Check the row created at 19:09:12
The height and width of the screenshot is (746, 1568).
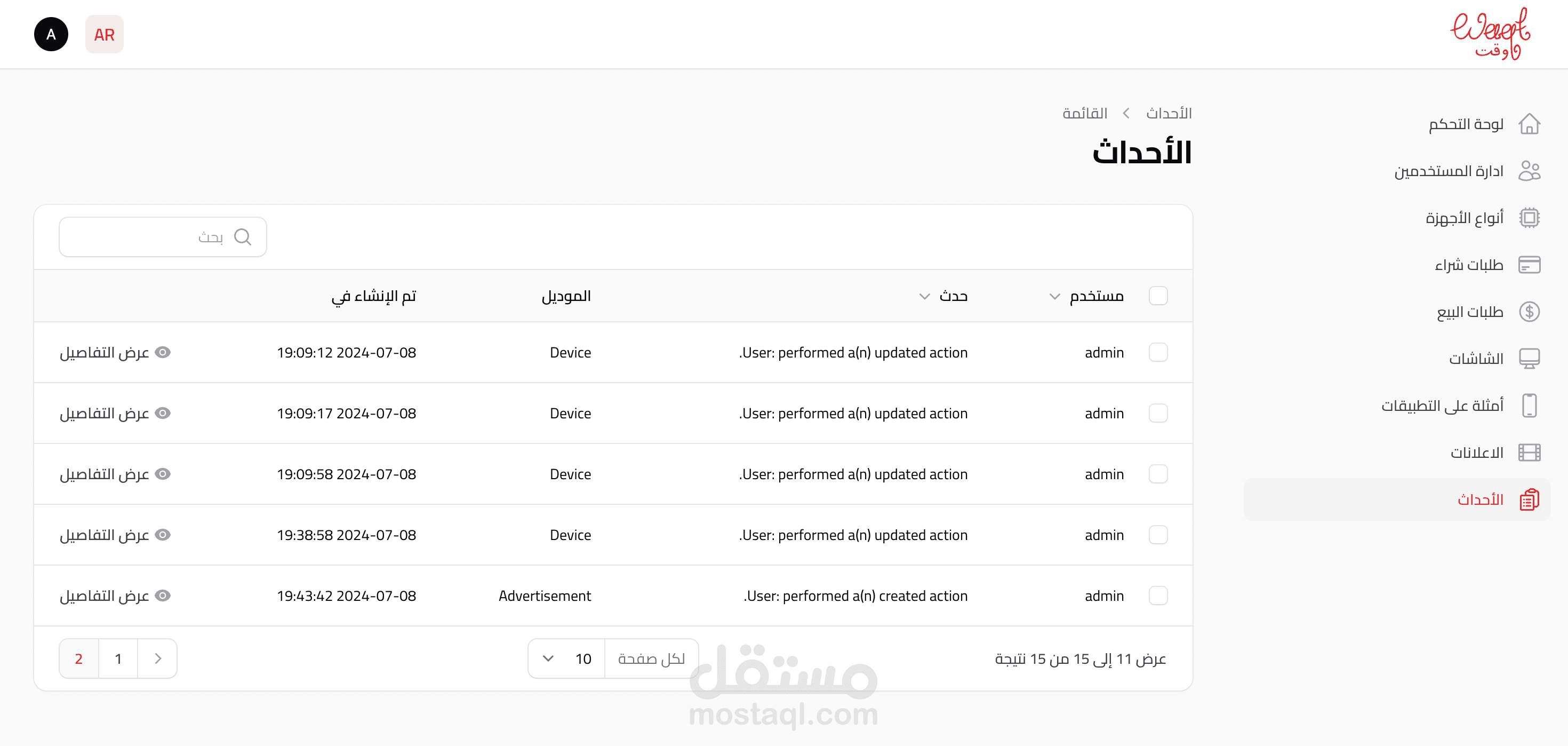(1157, 353)
